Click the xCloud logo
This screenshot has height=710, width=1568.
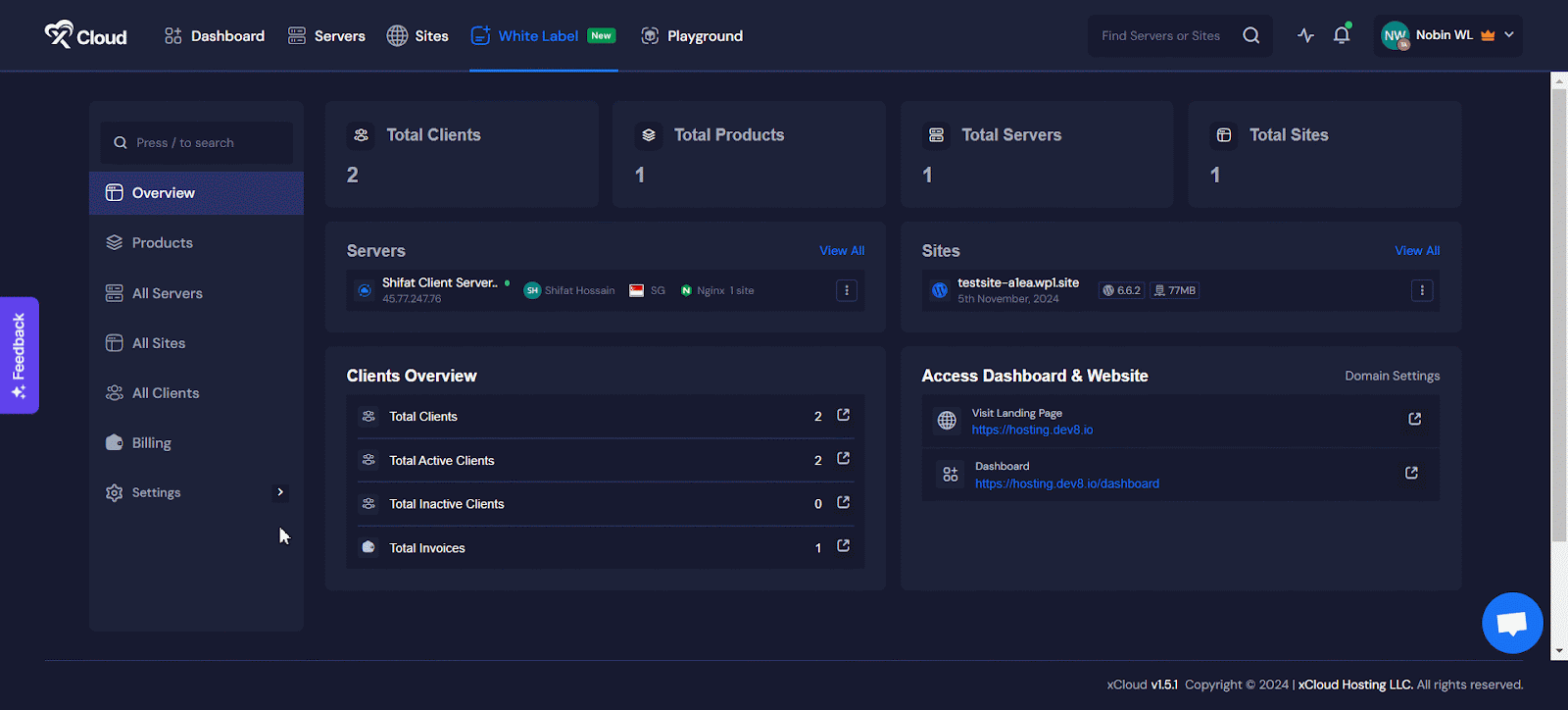85,35
